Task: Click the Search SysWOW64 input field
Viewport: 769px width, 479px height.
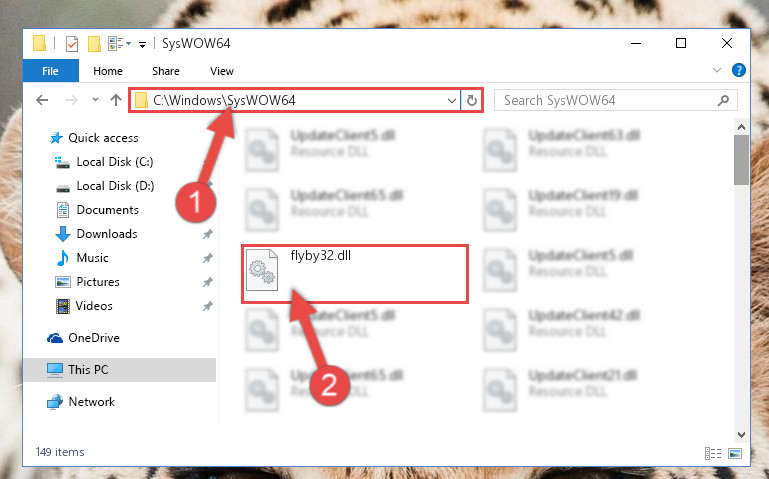Action: point(615,101)
